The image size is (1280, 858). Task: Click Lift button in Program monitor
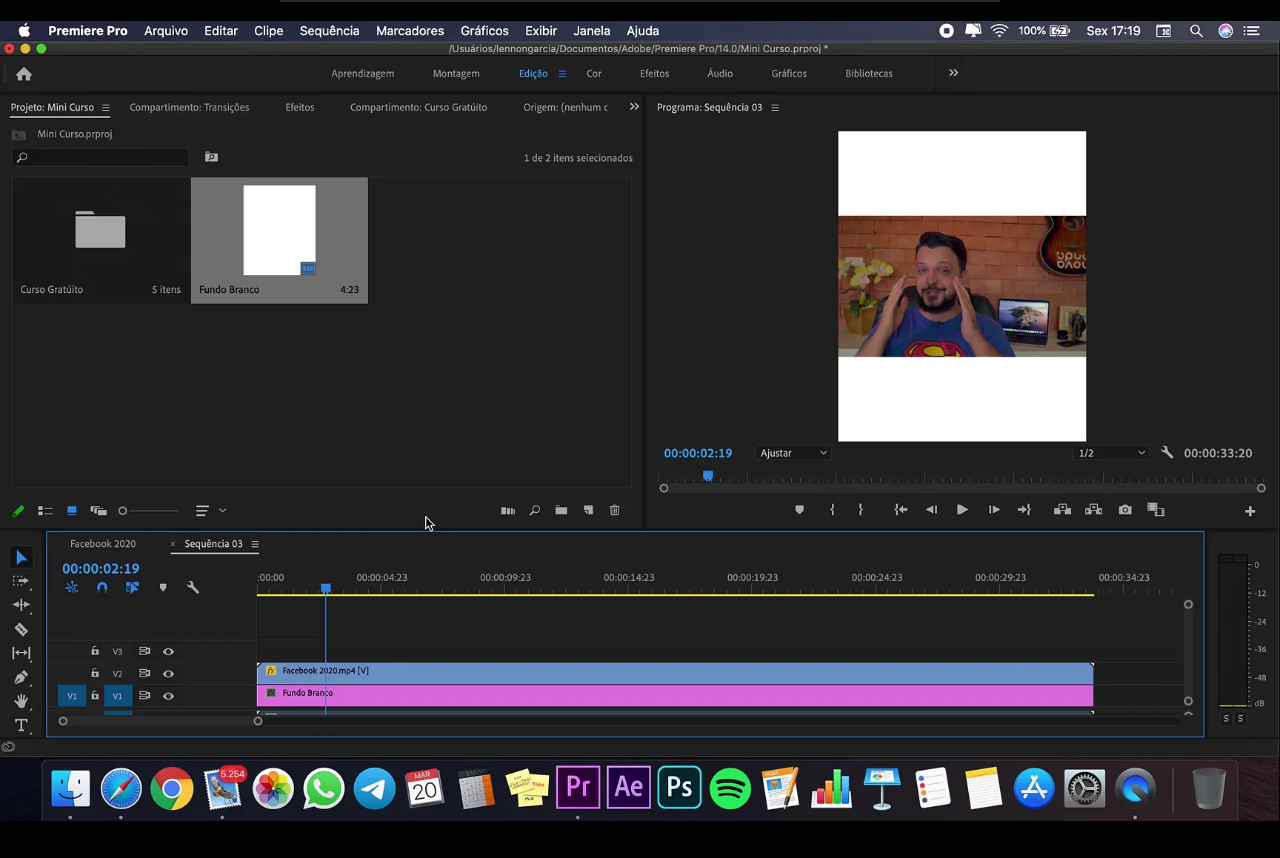(1062, 510)
